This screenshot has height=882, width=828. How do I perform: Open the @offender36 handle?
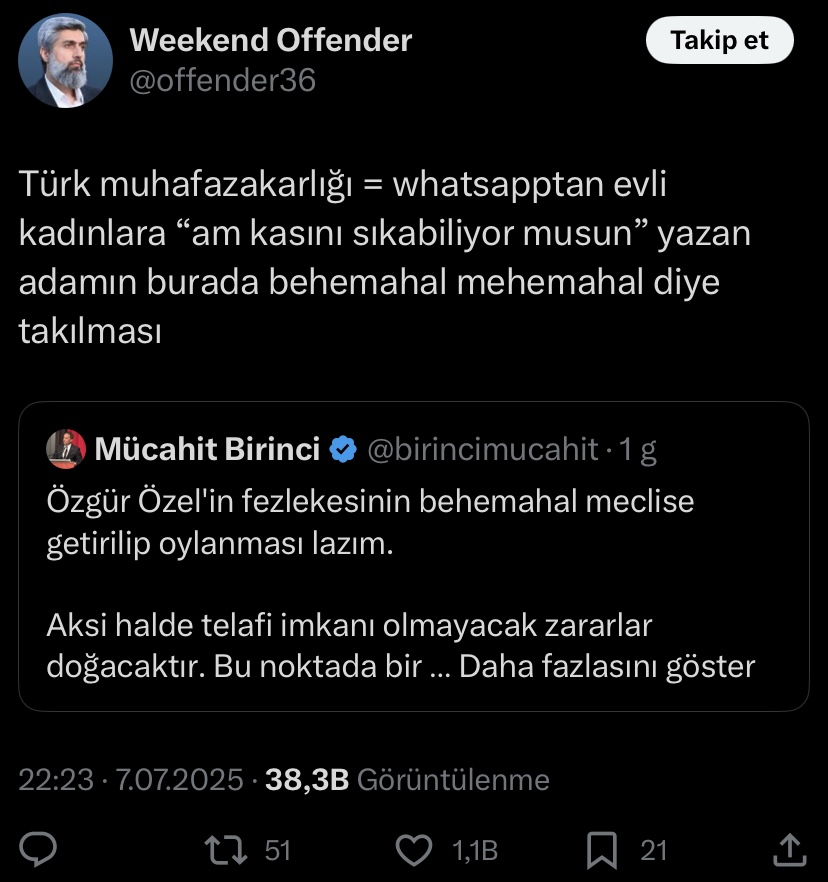pos(223,80)
